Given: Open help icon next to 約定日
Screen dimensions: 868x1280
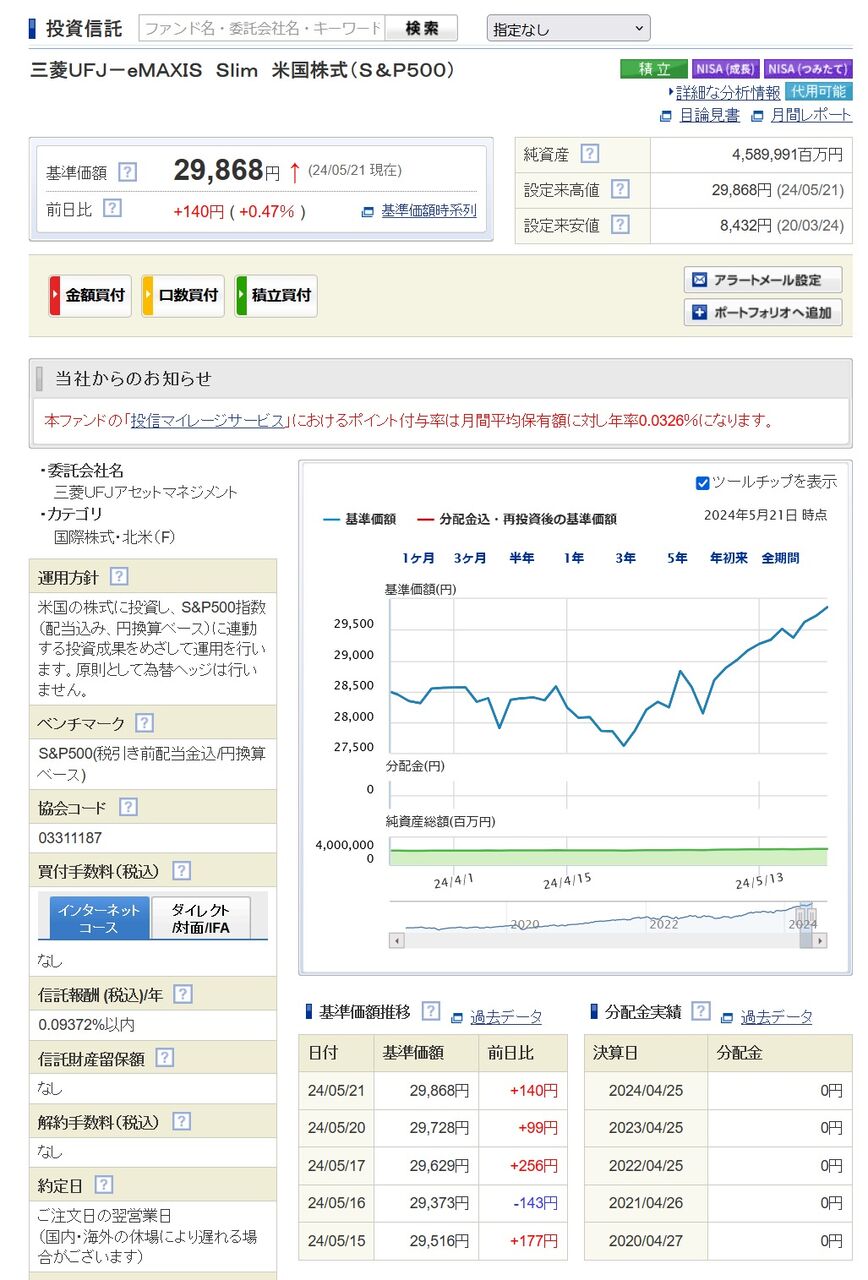Looking at the screenshot, I should pyautogui.click(x=103, y=1184).
